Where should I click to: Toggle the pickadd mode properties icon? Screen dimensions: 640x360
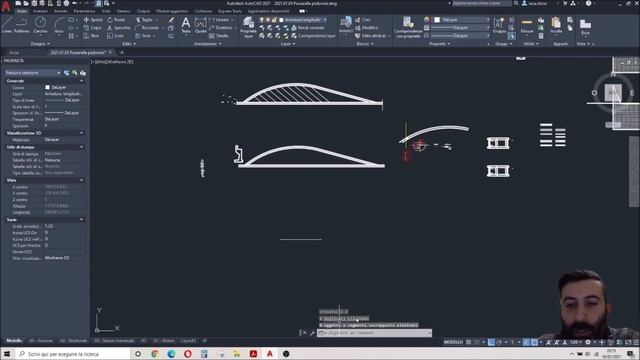67,73
